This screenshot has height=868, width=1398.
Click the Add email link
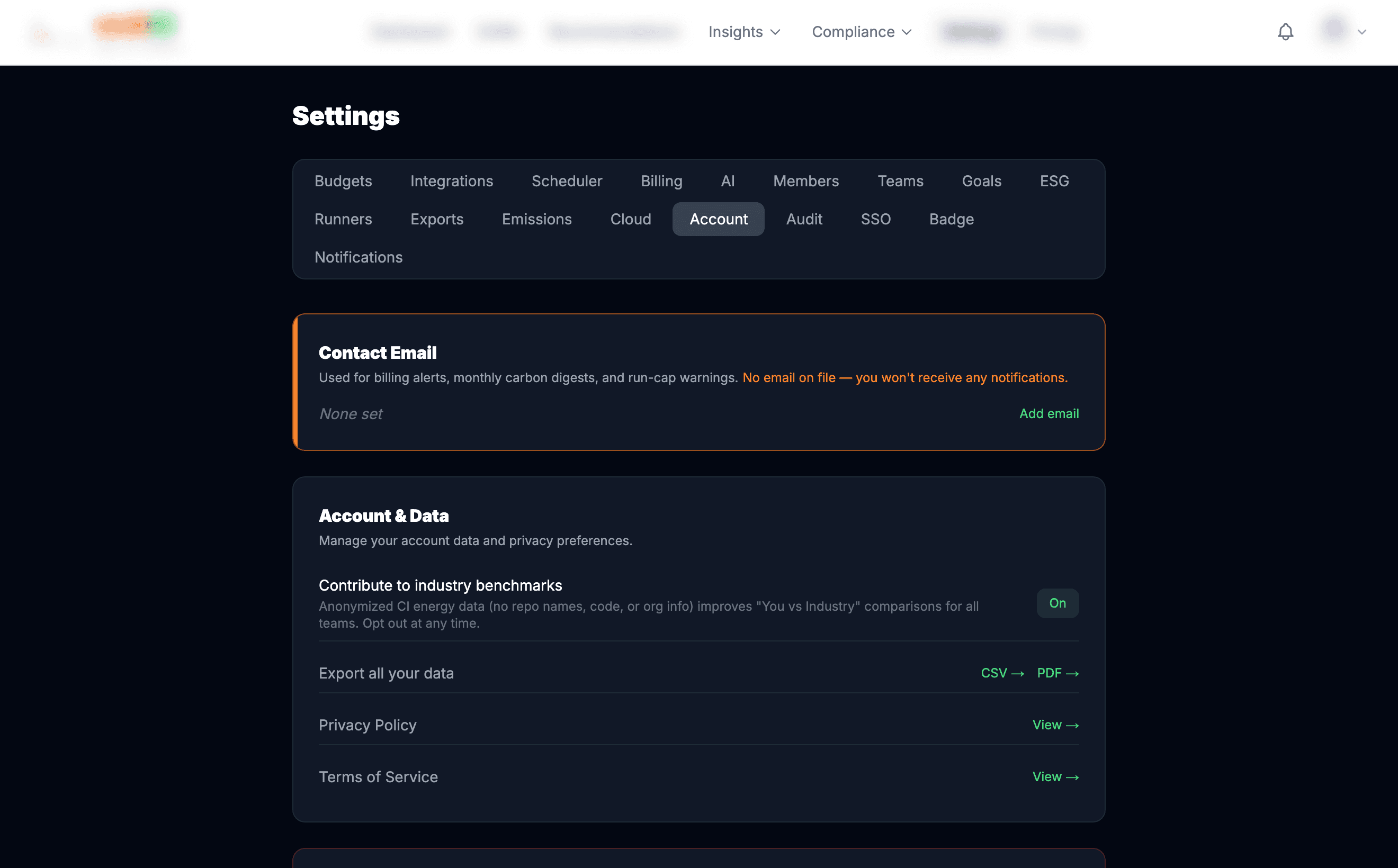click(x=1049, y=413)
